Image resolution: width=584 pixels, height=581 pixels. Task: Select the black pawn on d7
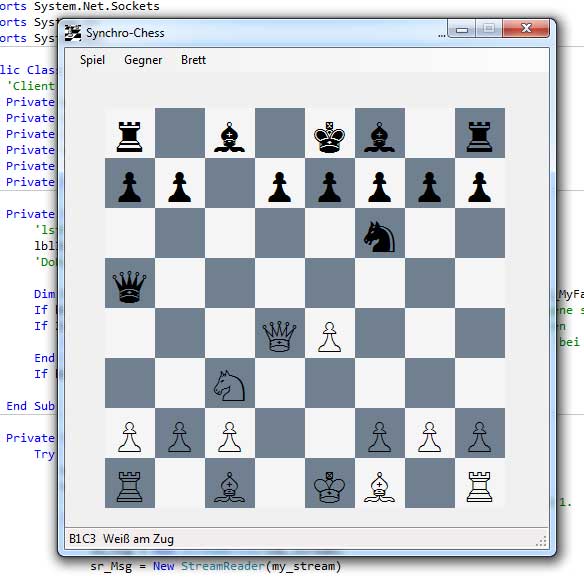click(x=279, y=187)
